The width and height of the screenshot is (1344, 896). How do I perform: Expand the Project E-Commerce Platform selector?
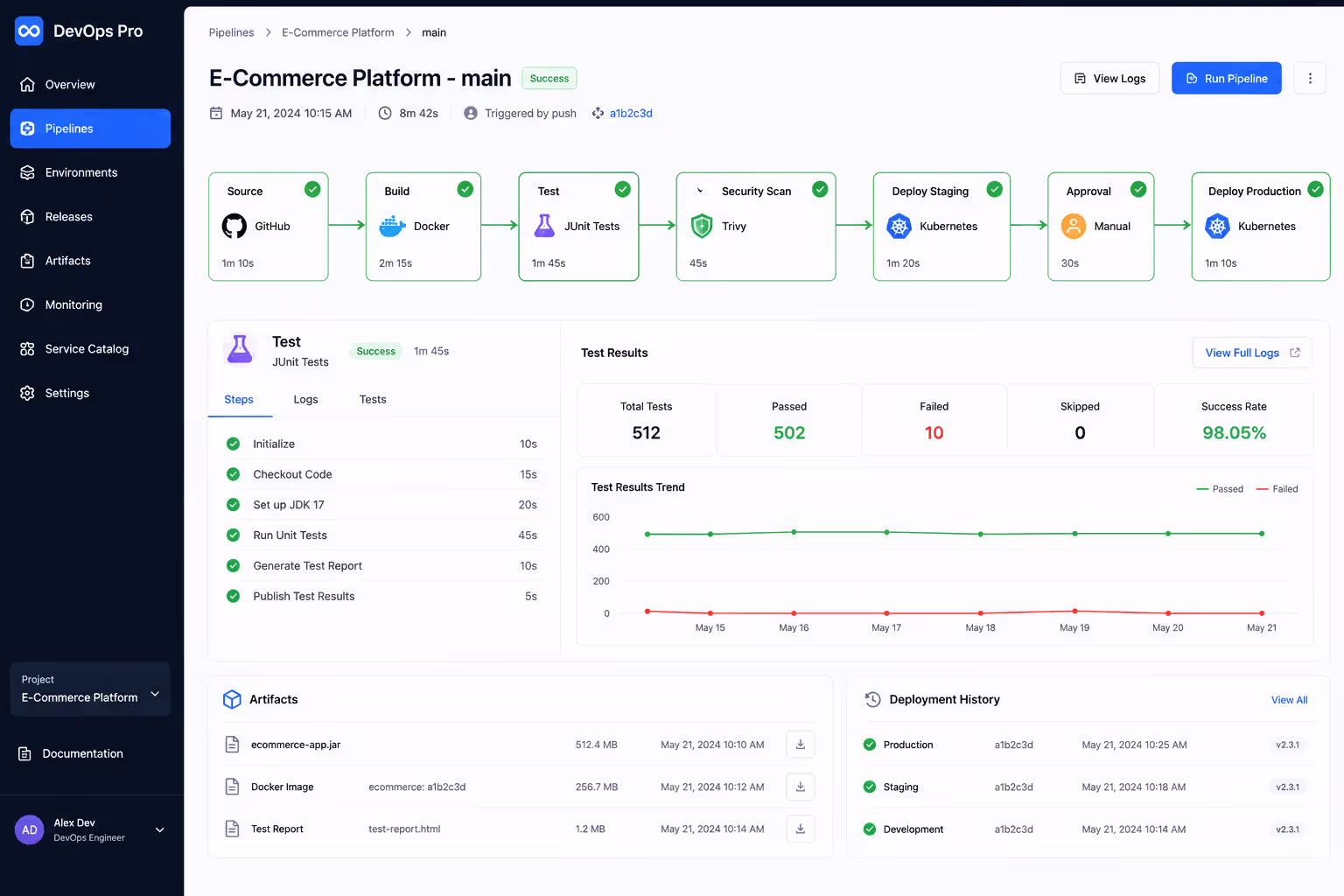(x=90, y=689)
